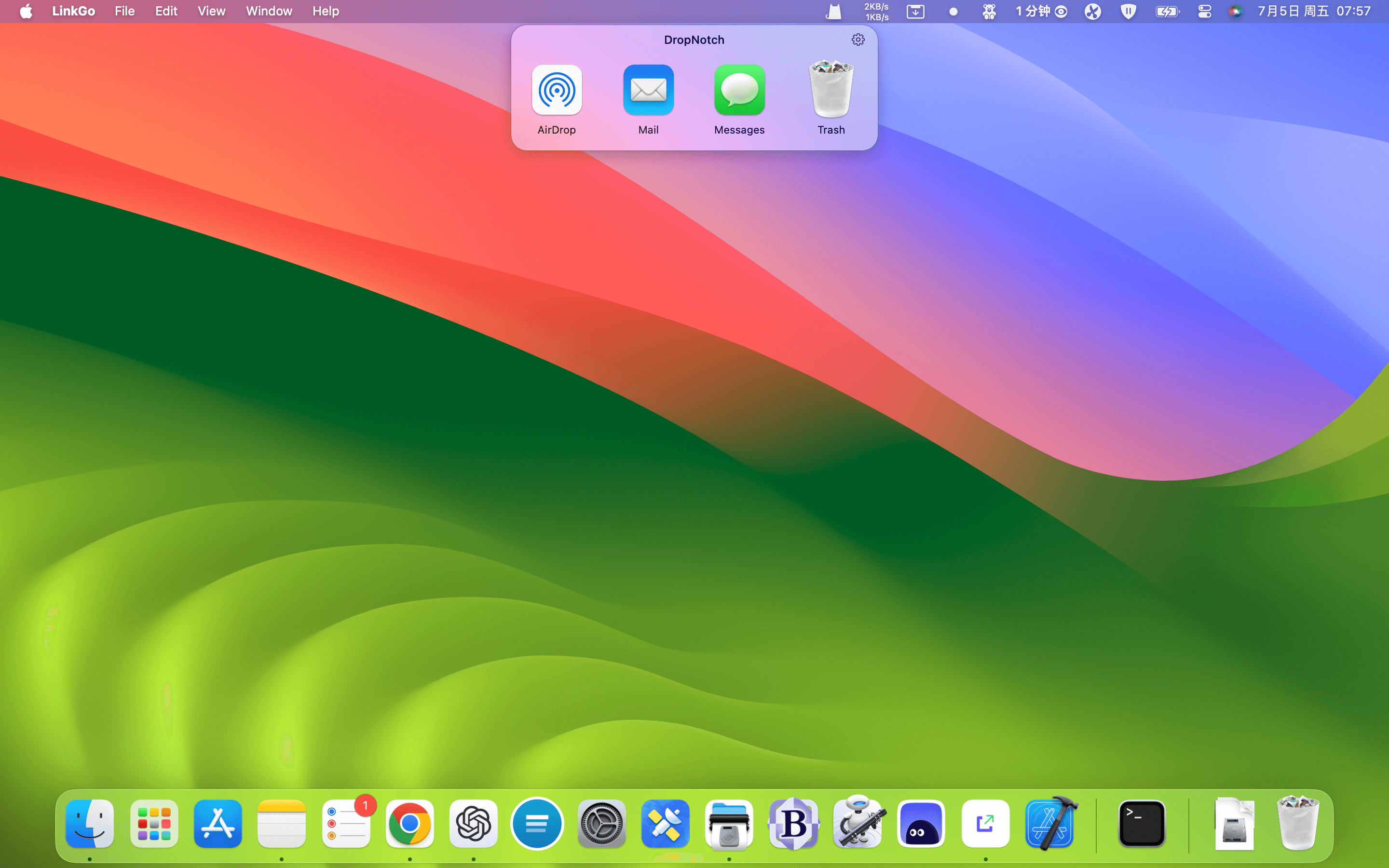Image resolution: width=1389 pixels, height=868 pixels.
Task: Launch Google Chrome from the Dock
Action: coord(409,823)
